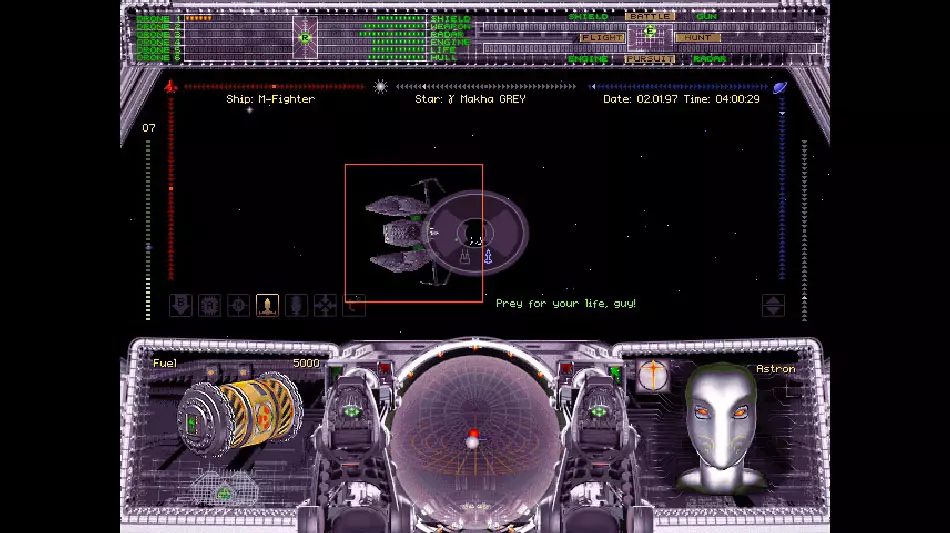Image resolution: width=950 pixels, height=533 pixels.
Task: Click the RADAR label right of PURSUIT
Action: [x=709, y=59]
